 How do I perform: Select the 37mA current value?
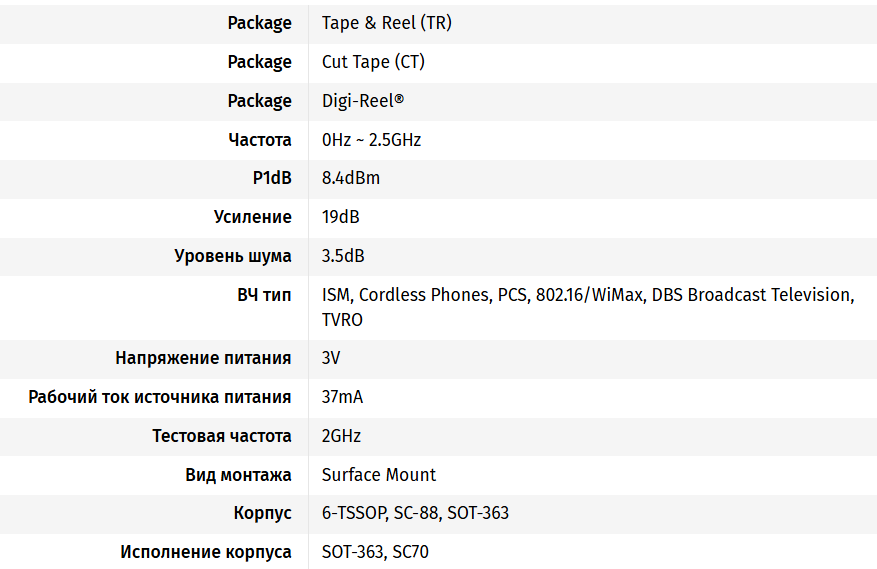pyautogui.click(x=342, y=397)
